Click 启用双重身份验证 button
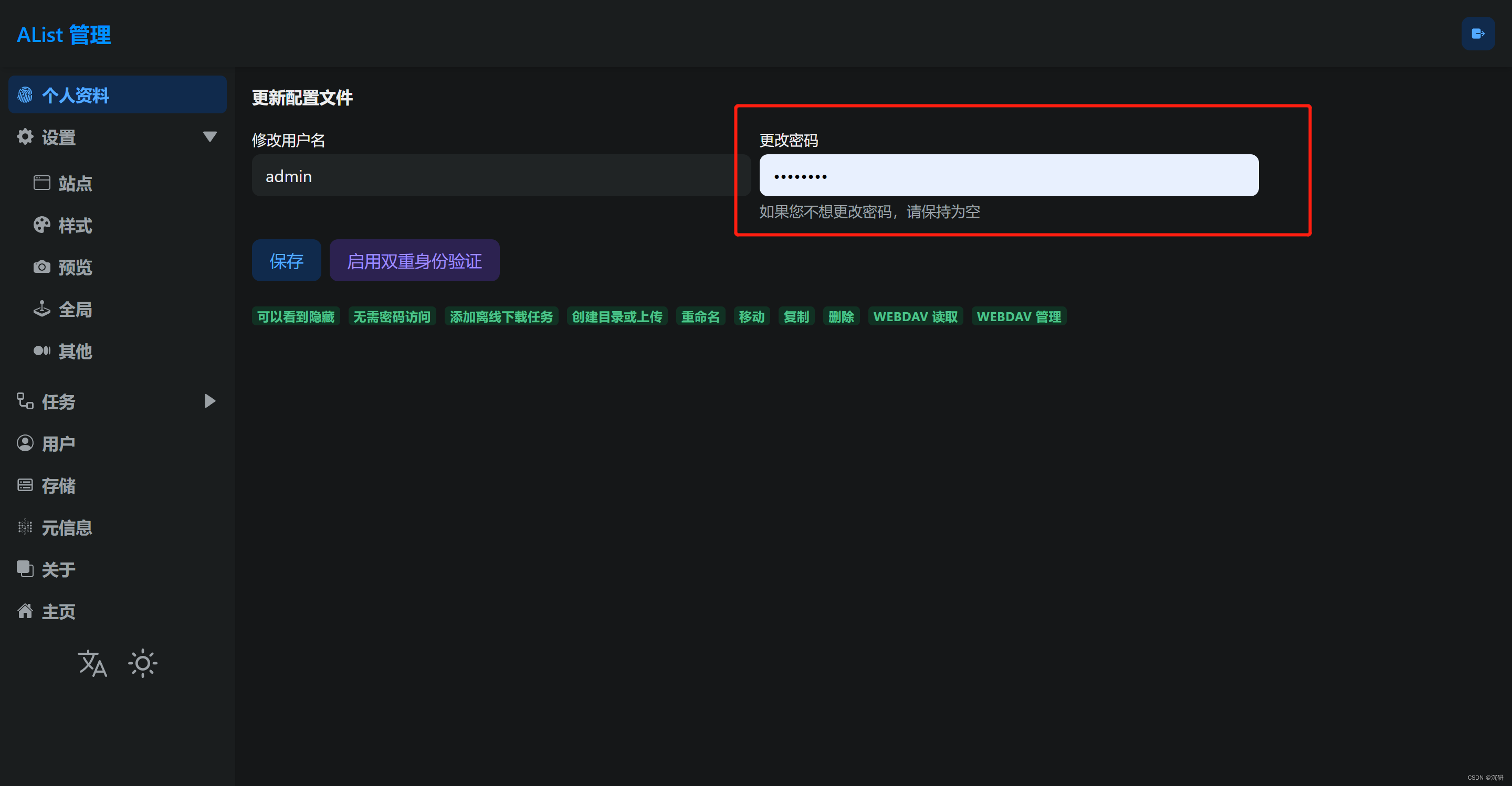Image resolution: width=1512 pixels, height=786 pixels. tap(414, 260)
